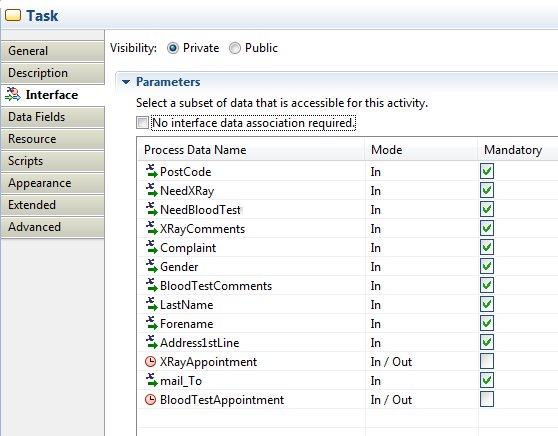Click the Gender parameter icon
558x436 pixels.
(x=151, y=266)
